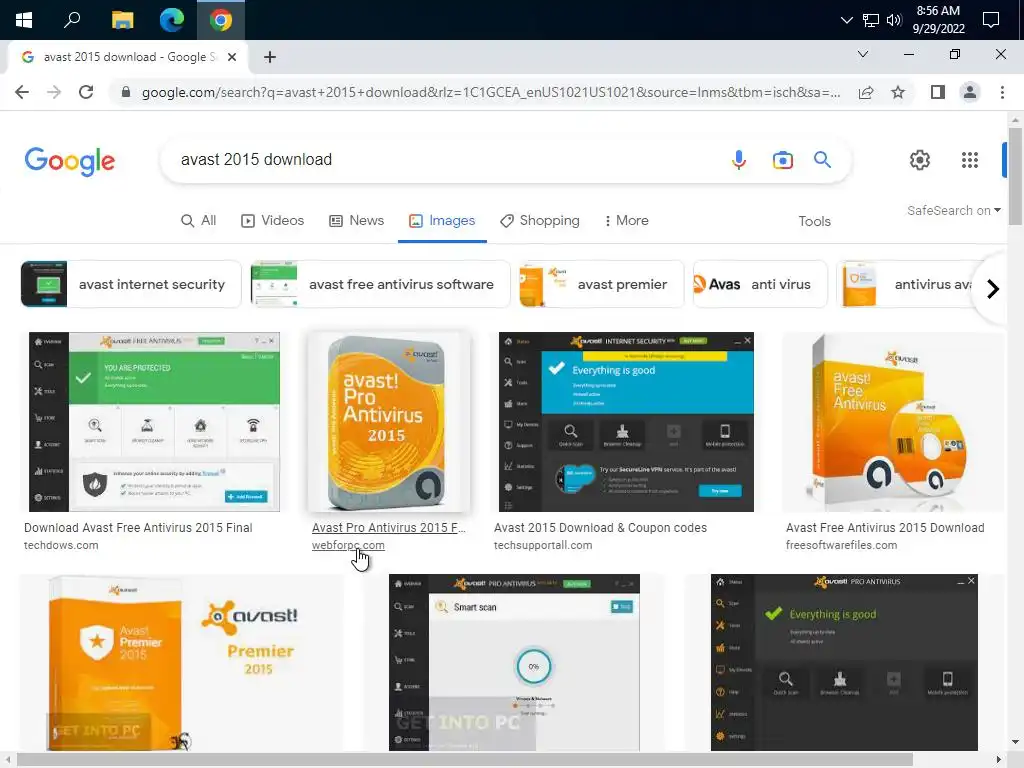The image size is (1024, 768).
Task: Open Google quick settings gear
Action: [920, 160]
